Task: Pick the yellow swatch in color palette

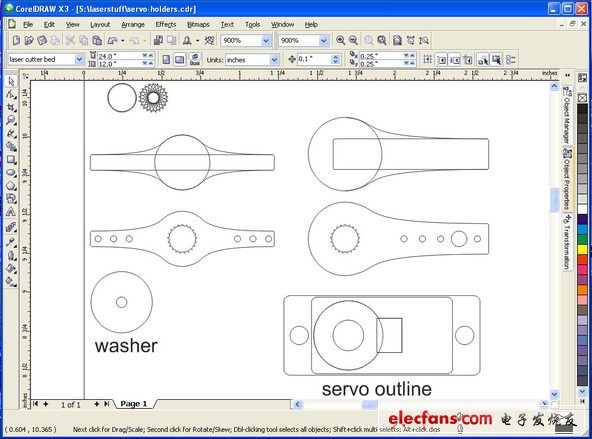Action: point(583,249)
